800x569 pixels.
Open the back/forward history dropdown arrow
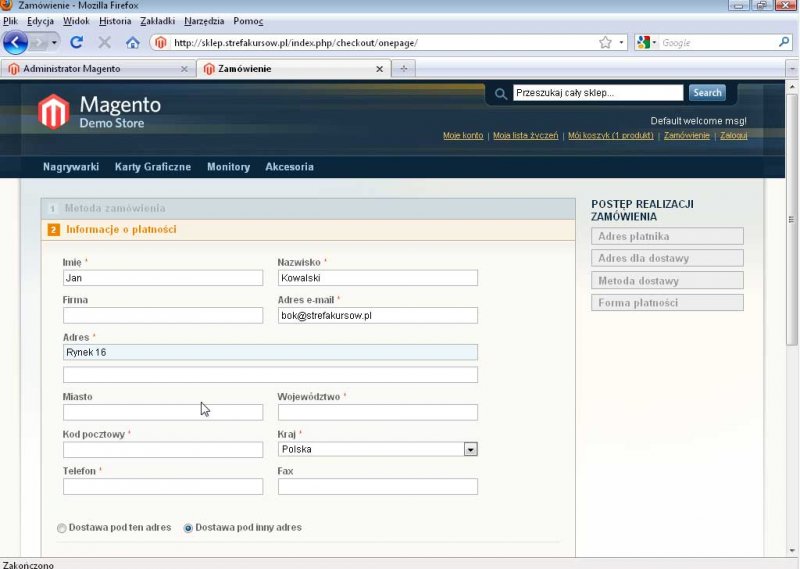[x=55, y=43]
